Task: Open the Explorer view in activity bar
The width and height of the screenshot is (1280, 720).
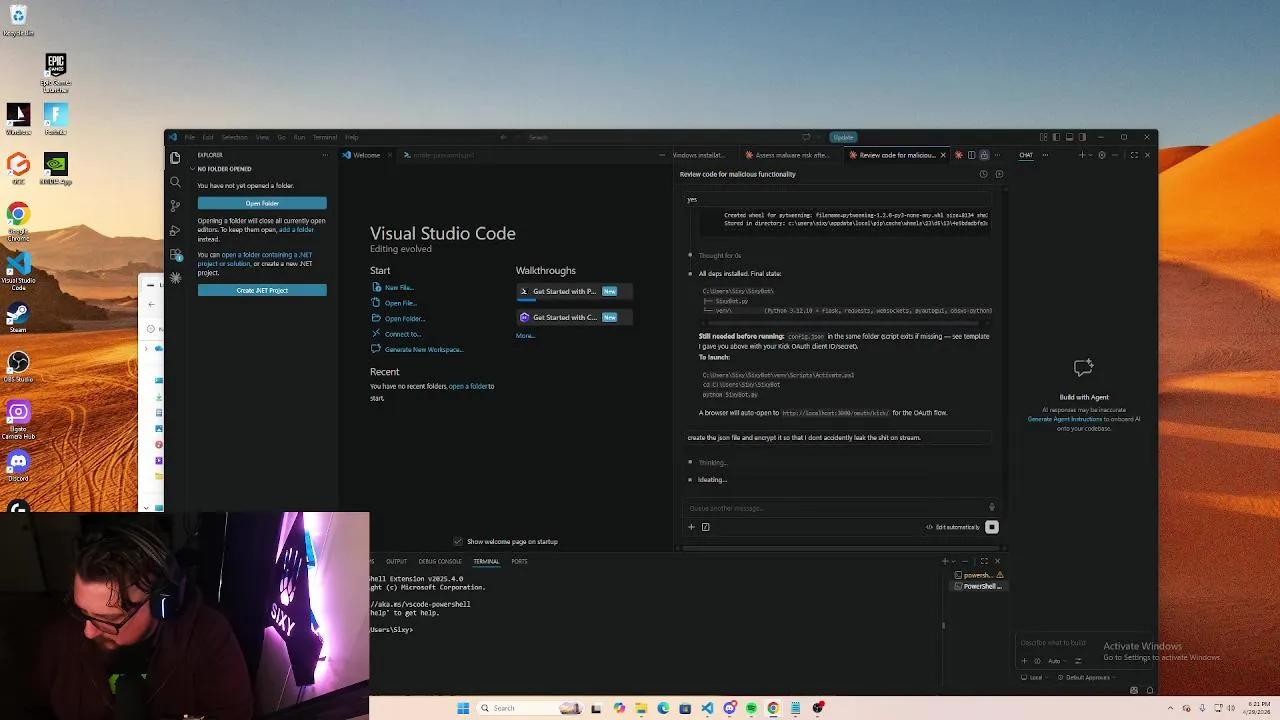Action: click(175, 158)
